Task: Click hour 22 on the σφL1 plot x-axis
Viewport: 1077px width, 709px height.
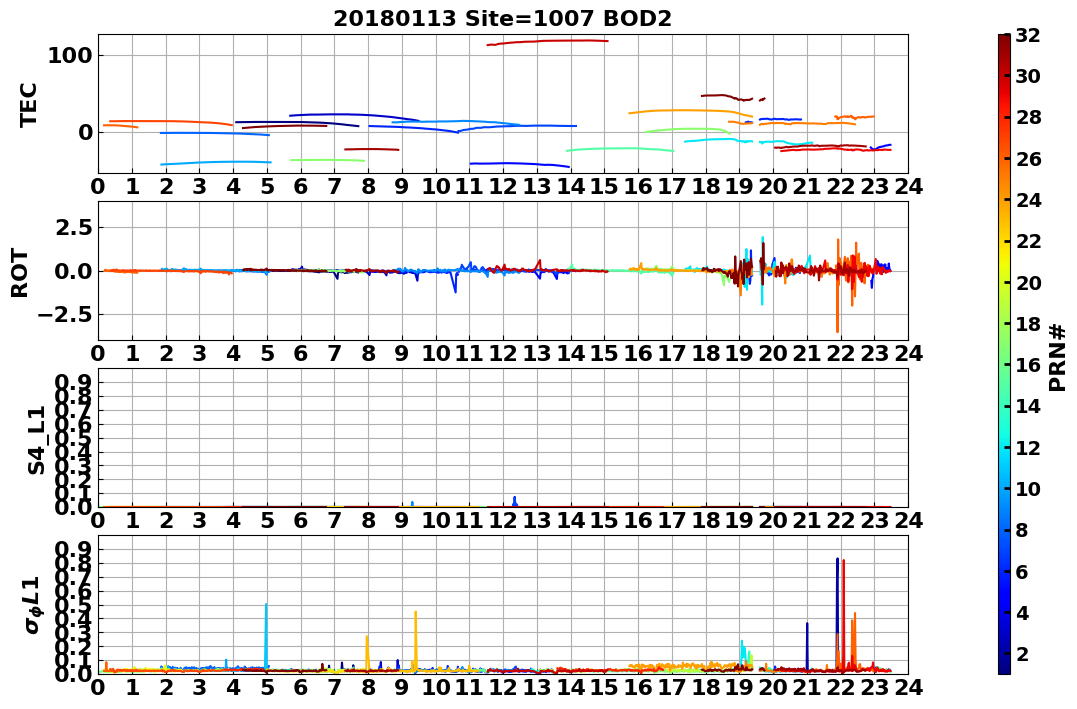Action: coord(841,687)
